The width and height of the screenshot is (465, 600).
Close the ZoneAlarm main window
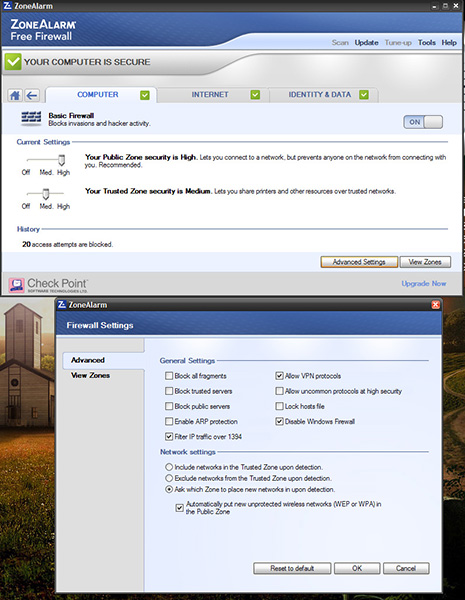(456, 6)
